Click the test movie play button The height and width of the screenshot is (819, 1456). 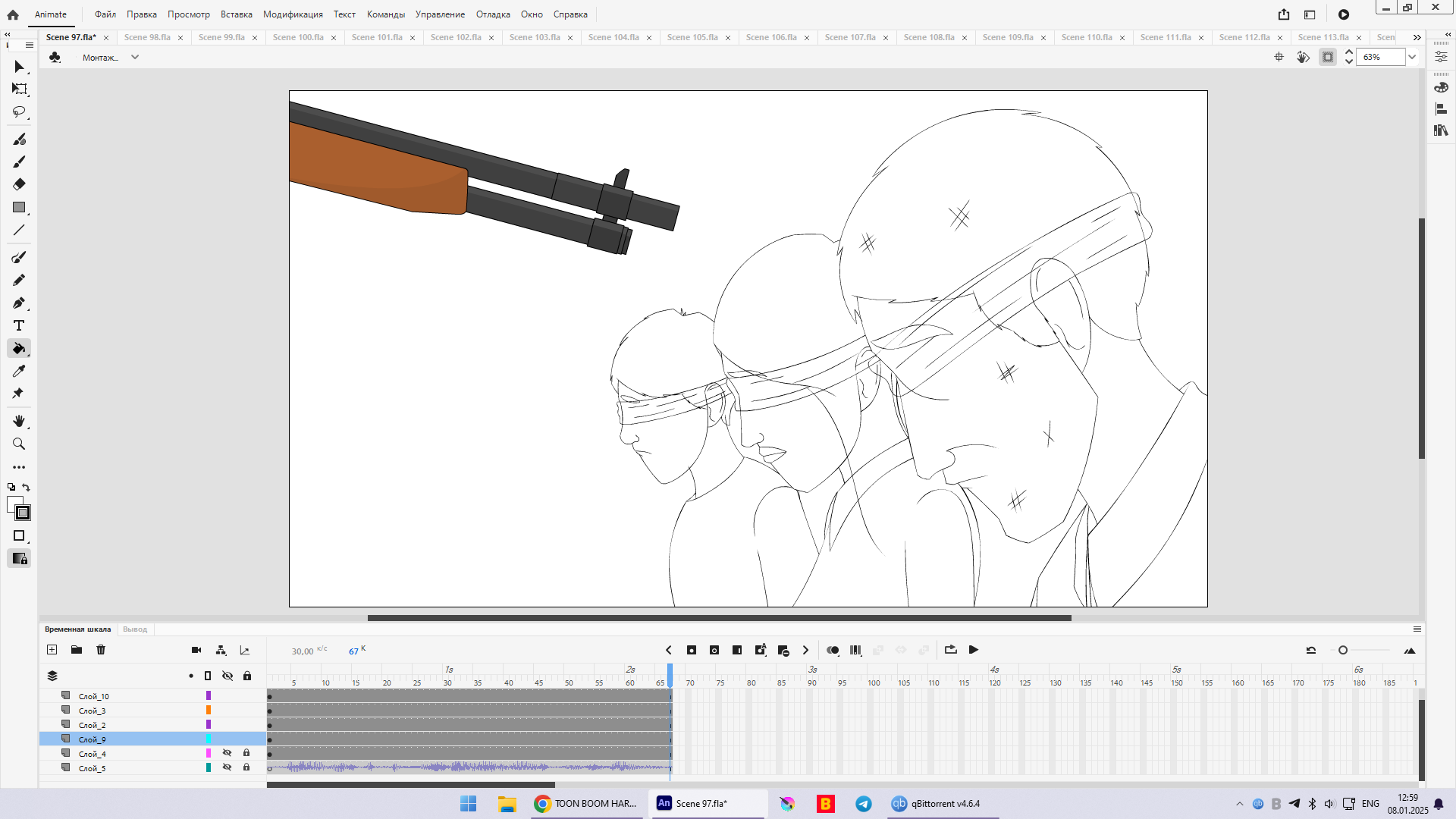[x=1344, y=14]
